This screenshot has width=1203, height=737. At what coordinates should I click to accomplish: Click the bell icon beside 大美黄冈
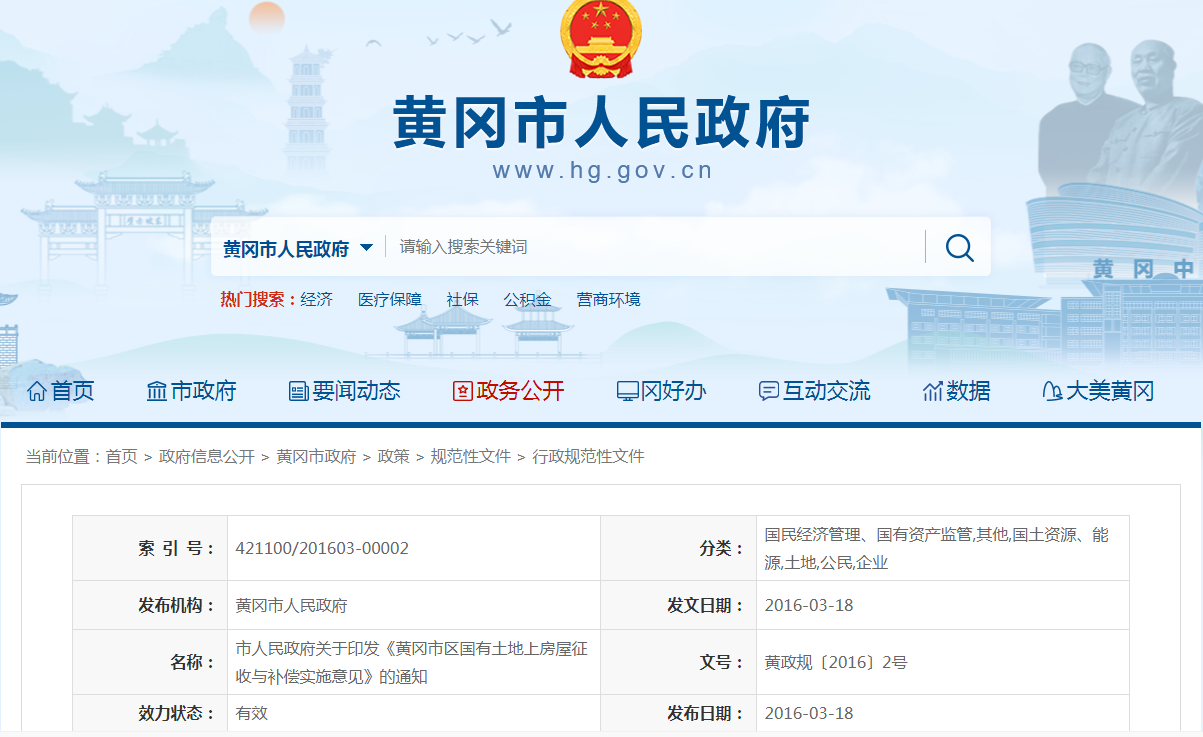coord(1051,391)
